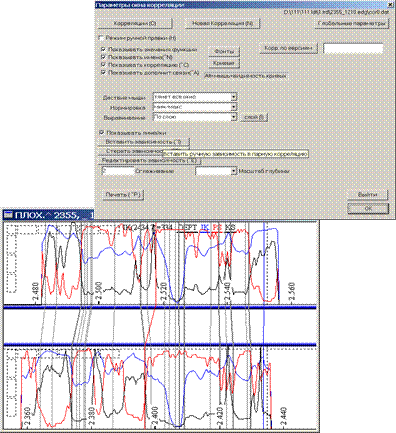Click the 2.440 depth mark in lower plot

click(x=283, y=416)
